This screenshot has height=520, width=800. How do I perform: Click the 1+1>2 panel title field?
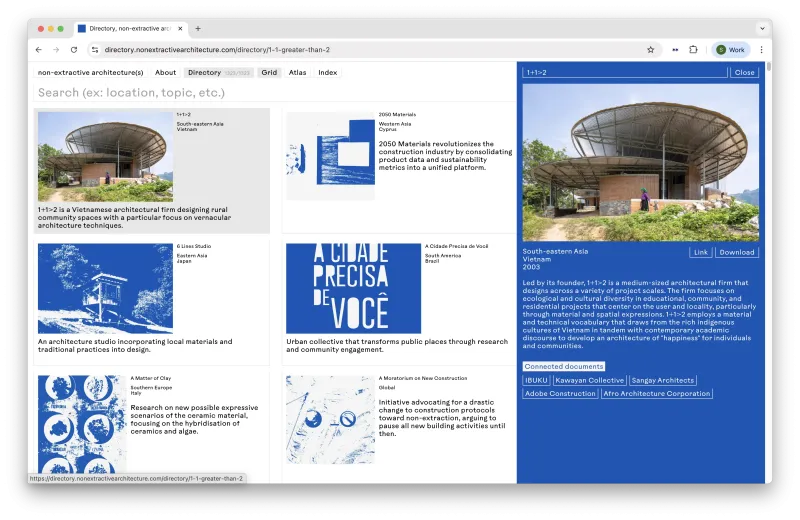click(x=624, y=72)
